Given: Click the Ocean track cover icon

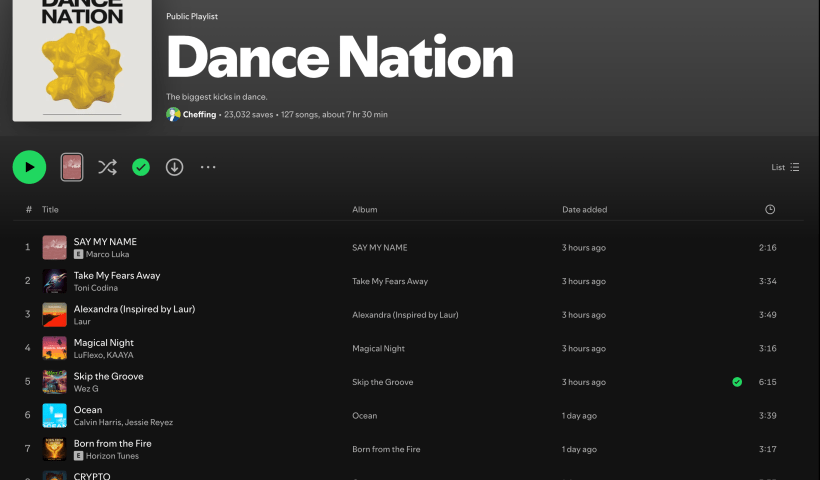Looking at the screenshot, I should pyautogui.click(x=55, y=416).
